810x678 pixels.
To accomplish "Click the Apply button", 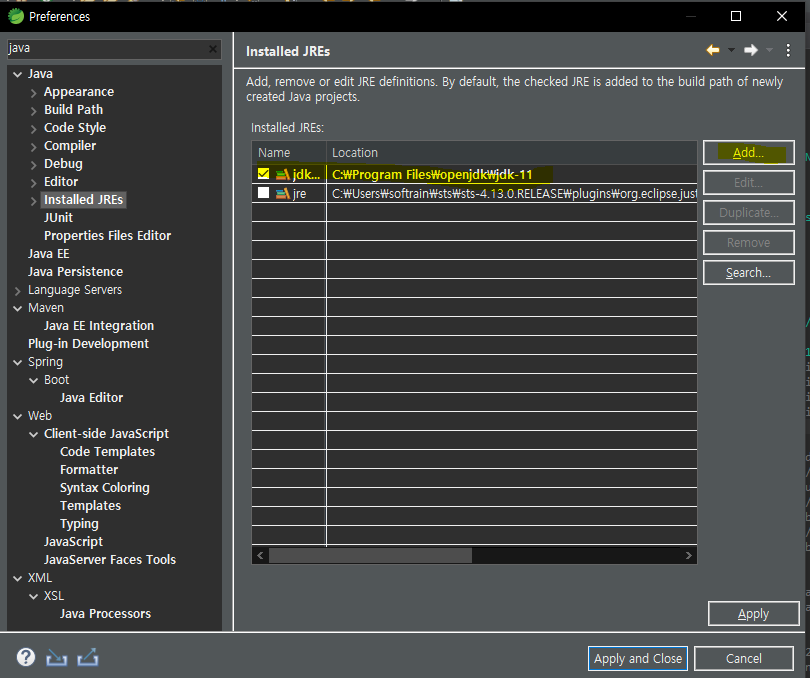I will coord(753,613).
